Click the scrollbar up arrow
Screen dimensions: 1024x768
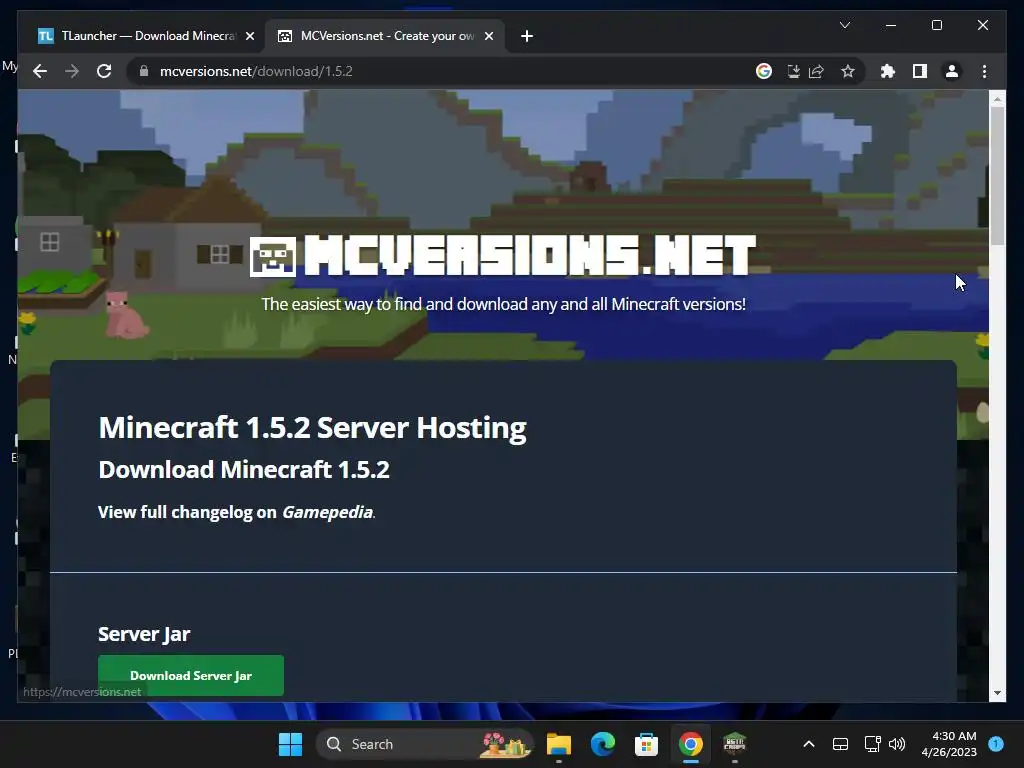[x=997, y=99]
